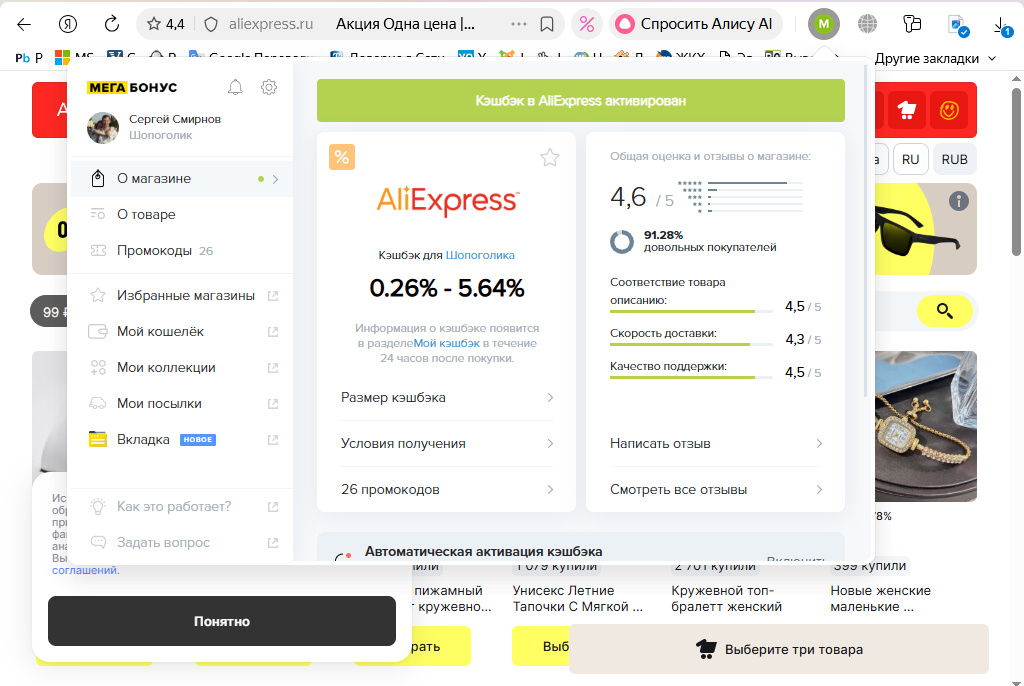Image resolution: width=1024 pixels, height=686 pixels.
Task: Open Унисекс Летние Тапочки product title
Action: point(578,598)
